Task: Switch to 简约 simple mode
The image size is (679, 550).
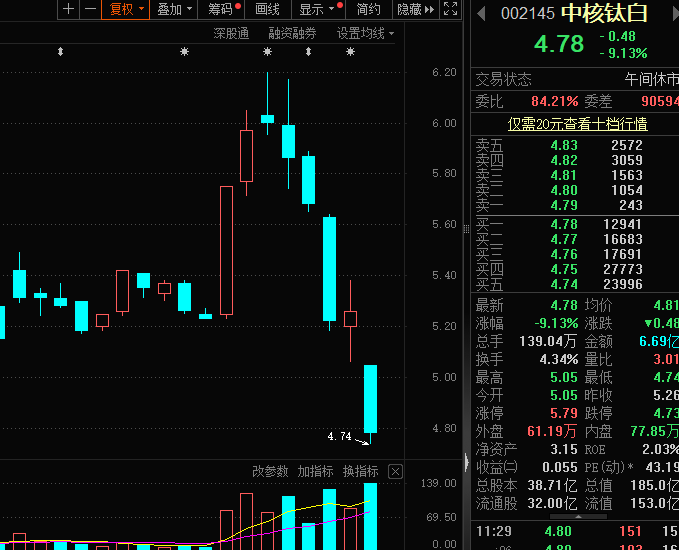Action: [x=369, y=9]
